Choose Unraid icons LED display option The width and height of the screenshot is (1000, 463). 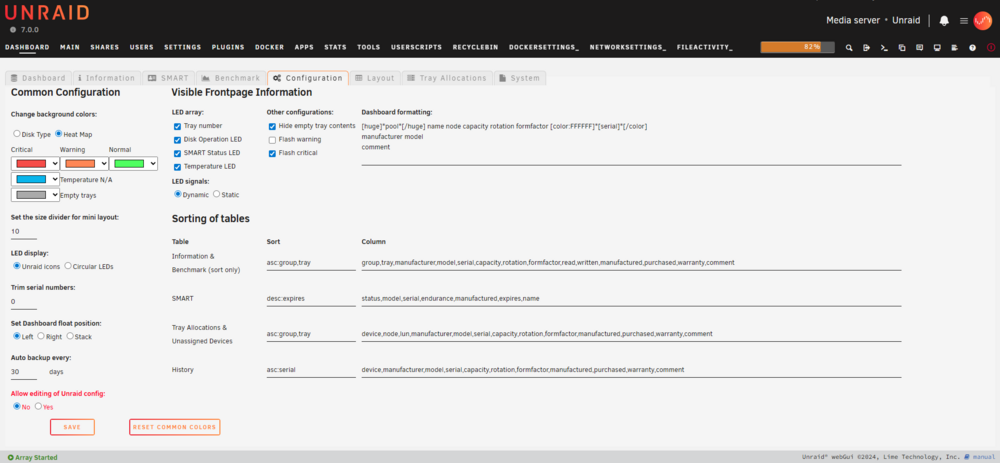click(17, 265)
